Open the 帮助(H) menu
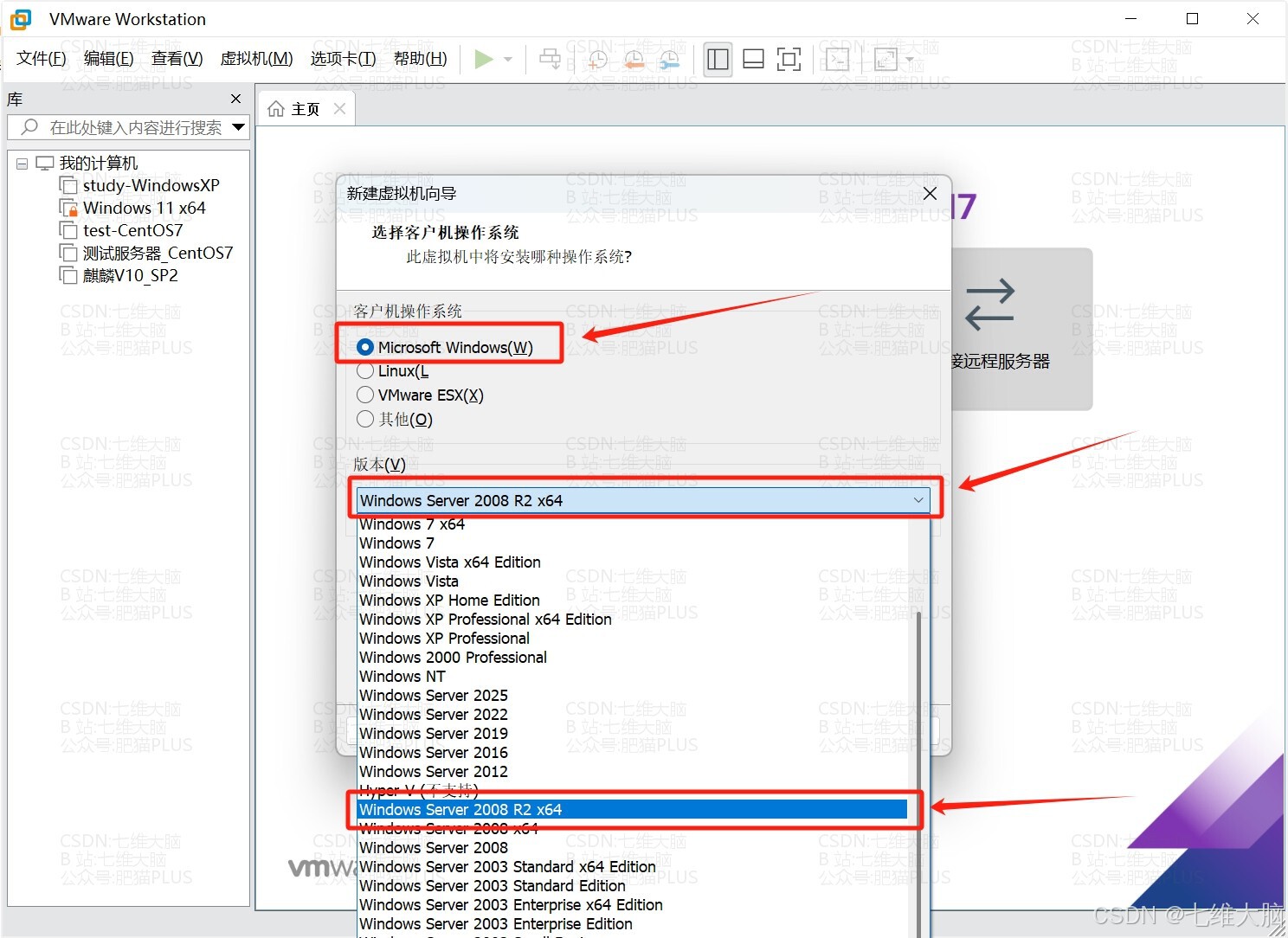The height and width of the screenshot is (938, 1288). [420, 59]
